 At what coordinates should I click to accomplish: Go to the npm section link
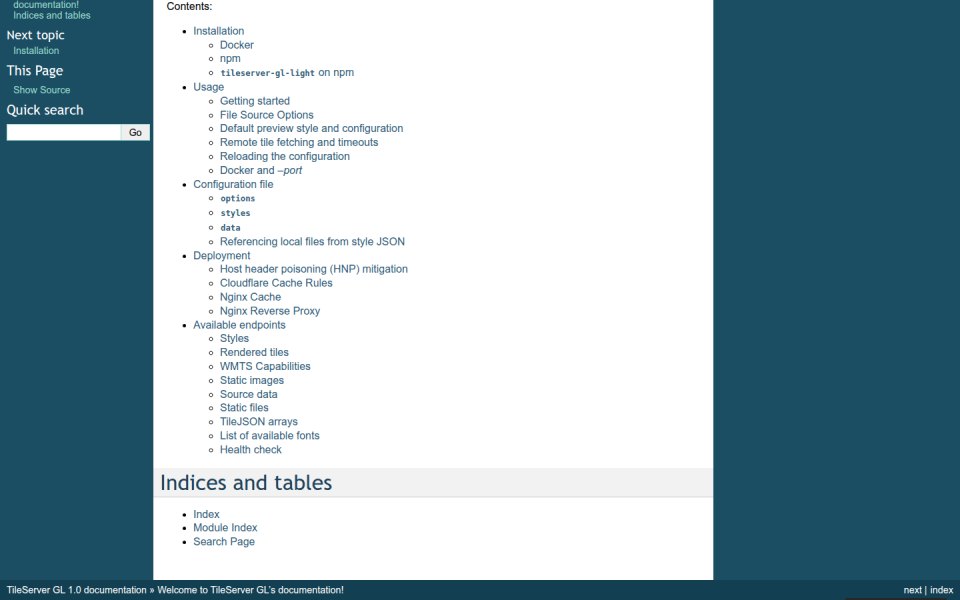230,58
